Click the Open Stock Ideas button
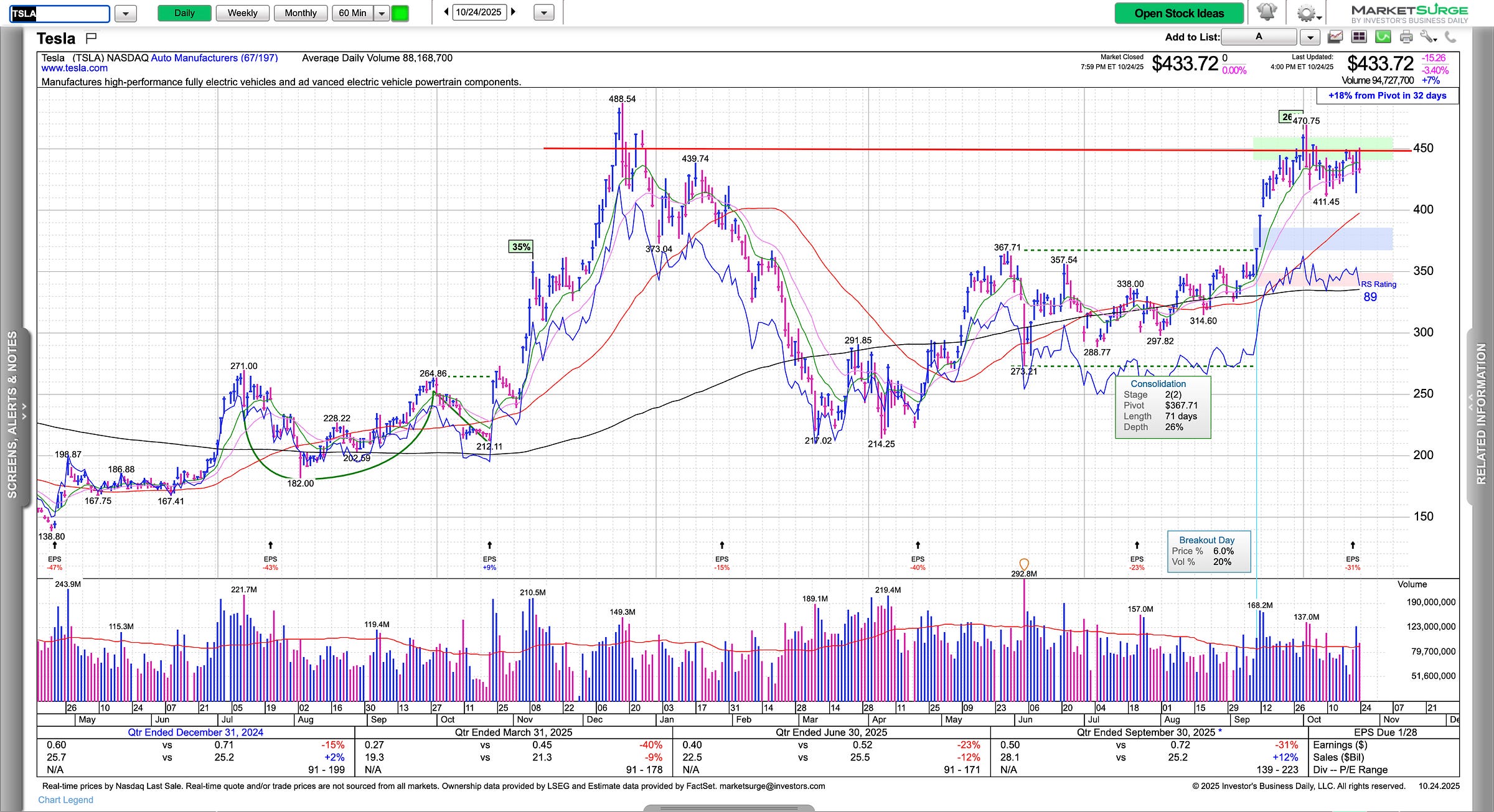The width and height of the screenshot is (1494, 812). 1178,13
